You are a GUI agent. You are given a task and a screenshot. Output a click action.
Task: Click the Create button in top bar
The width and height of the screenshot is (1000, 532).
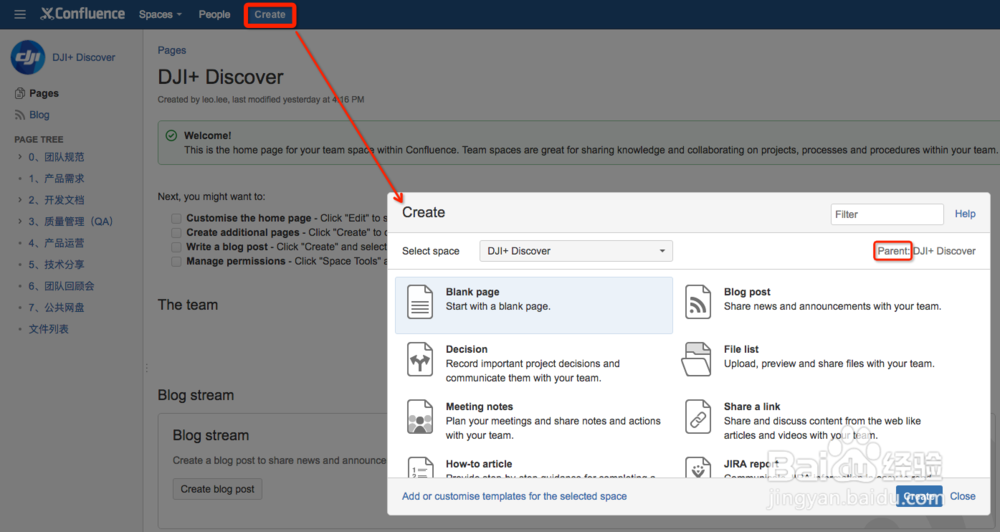(x=270, y=14)
